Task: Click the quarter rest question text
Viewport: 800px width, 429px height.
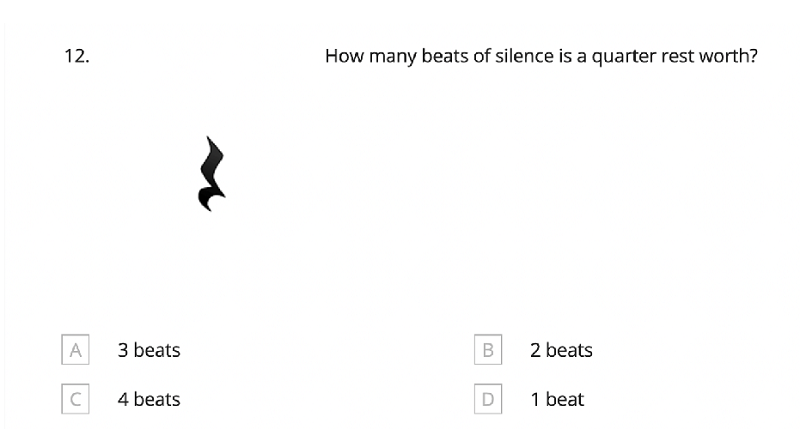Action: pyautogui.click(x=541, y=56)
